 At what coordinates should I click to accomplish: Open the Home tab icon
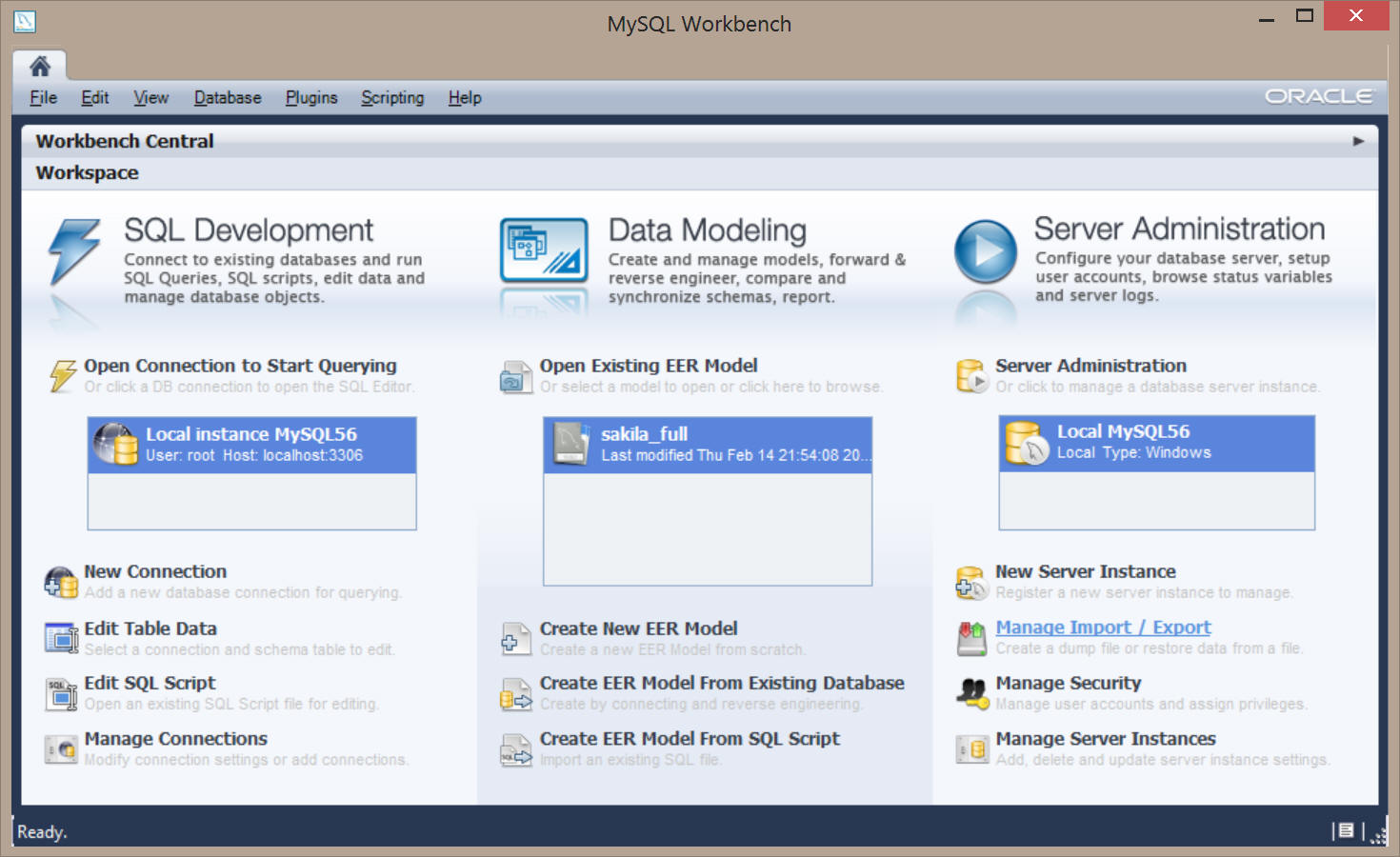point(40,66)
